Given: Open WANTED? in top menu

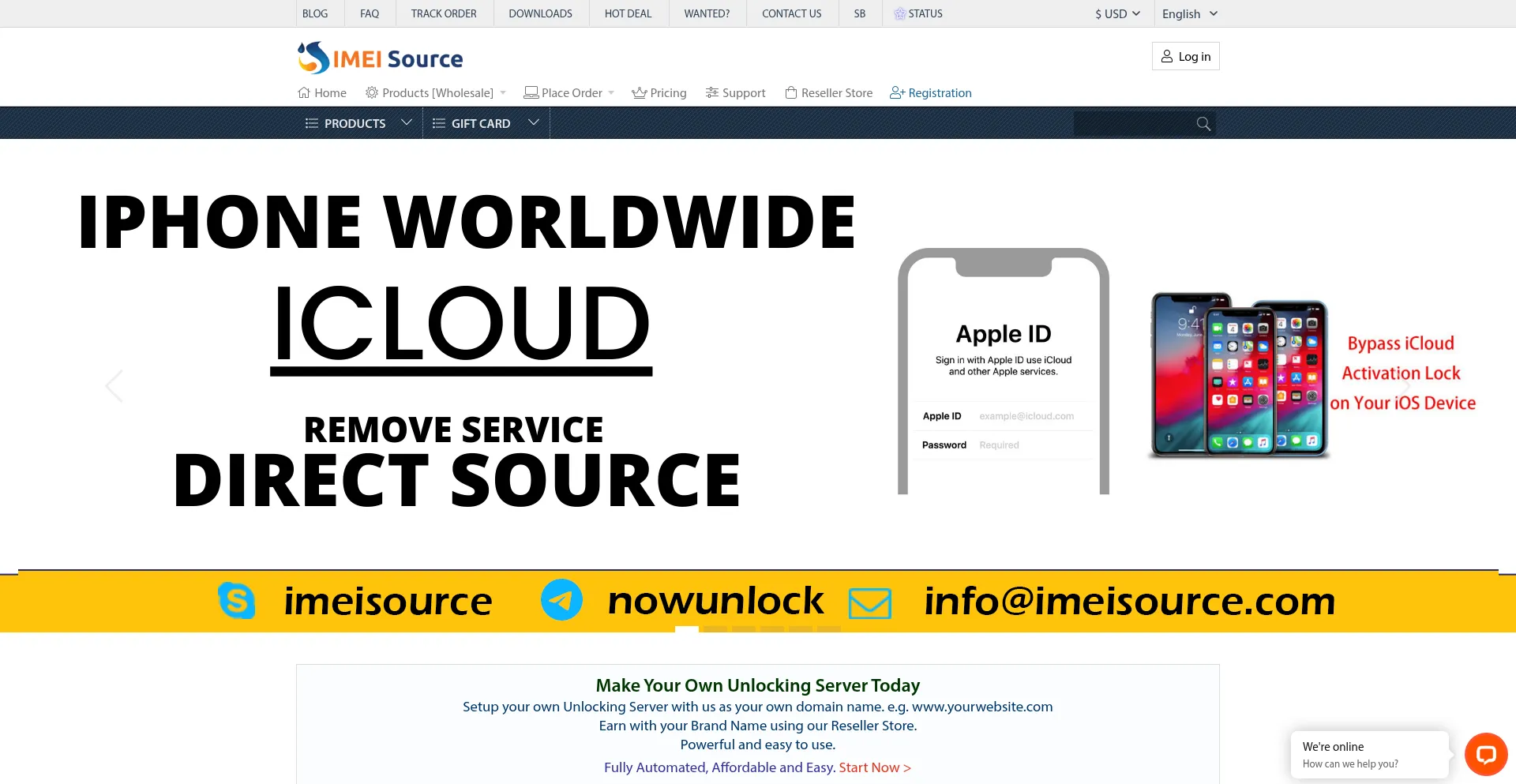Looking at the screenshot, I should tap(707, 13).
